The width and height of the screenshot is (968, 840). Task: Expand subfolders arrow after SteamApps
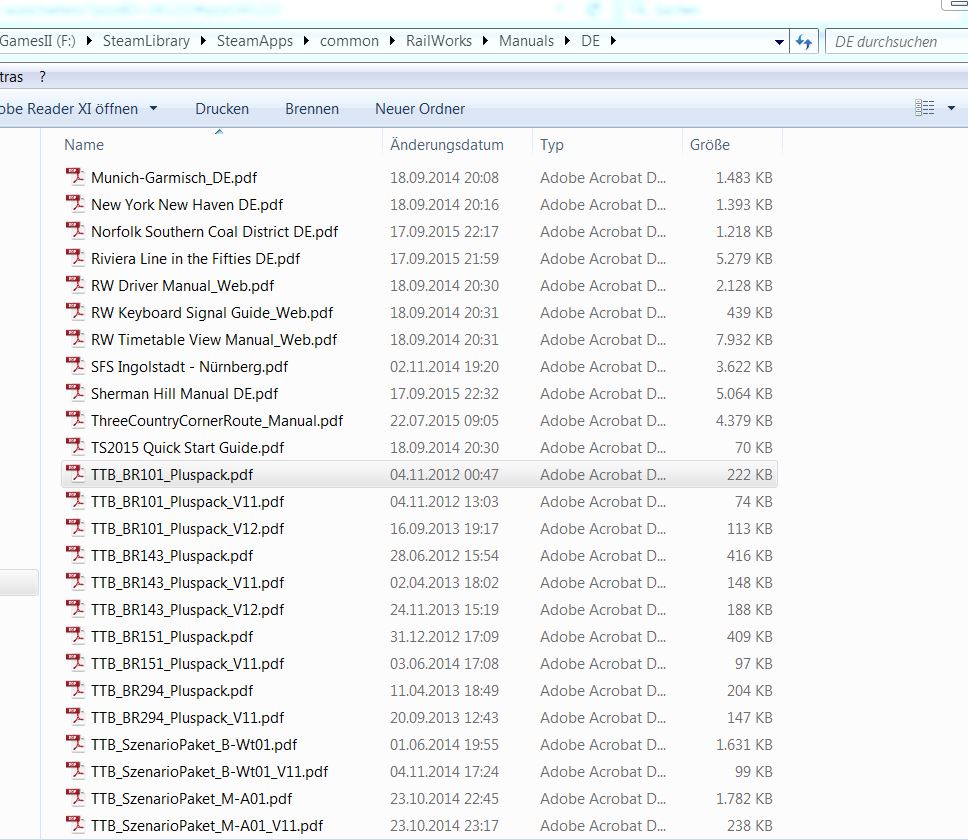tap(306, 41)
